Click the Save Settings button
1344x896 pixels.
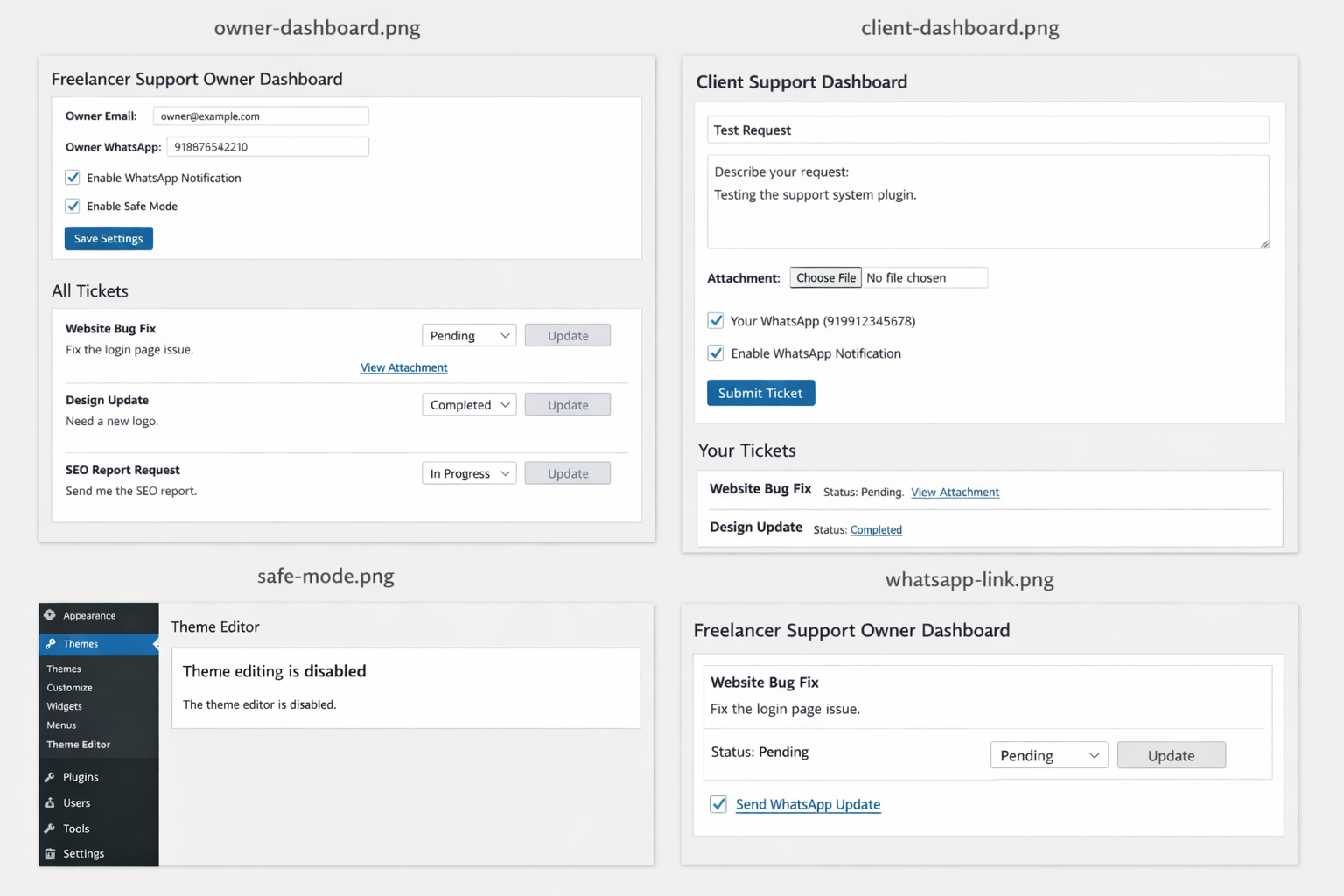tap(108, 238)
